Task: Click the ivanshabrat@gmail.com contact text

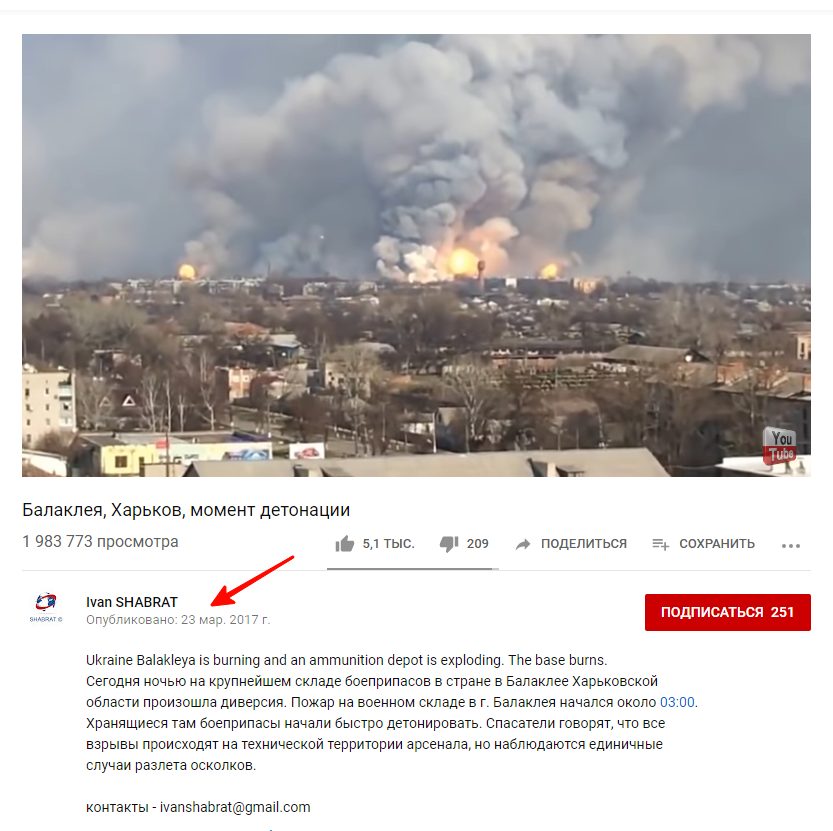Action: [235, 807]
